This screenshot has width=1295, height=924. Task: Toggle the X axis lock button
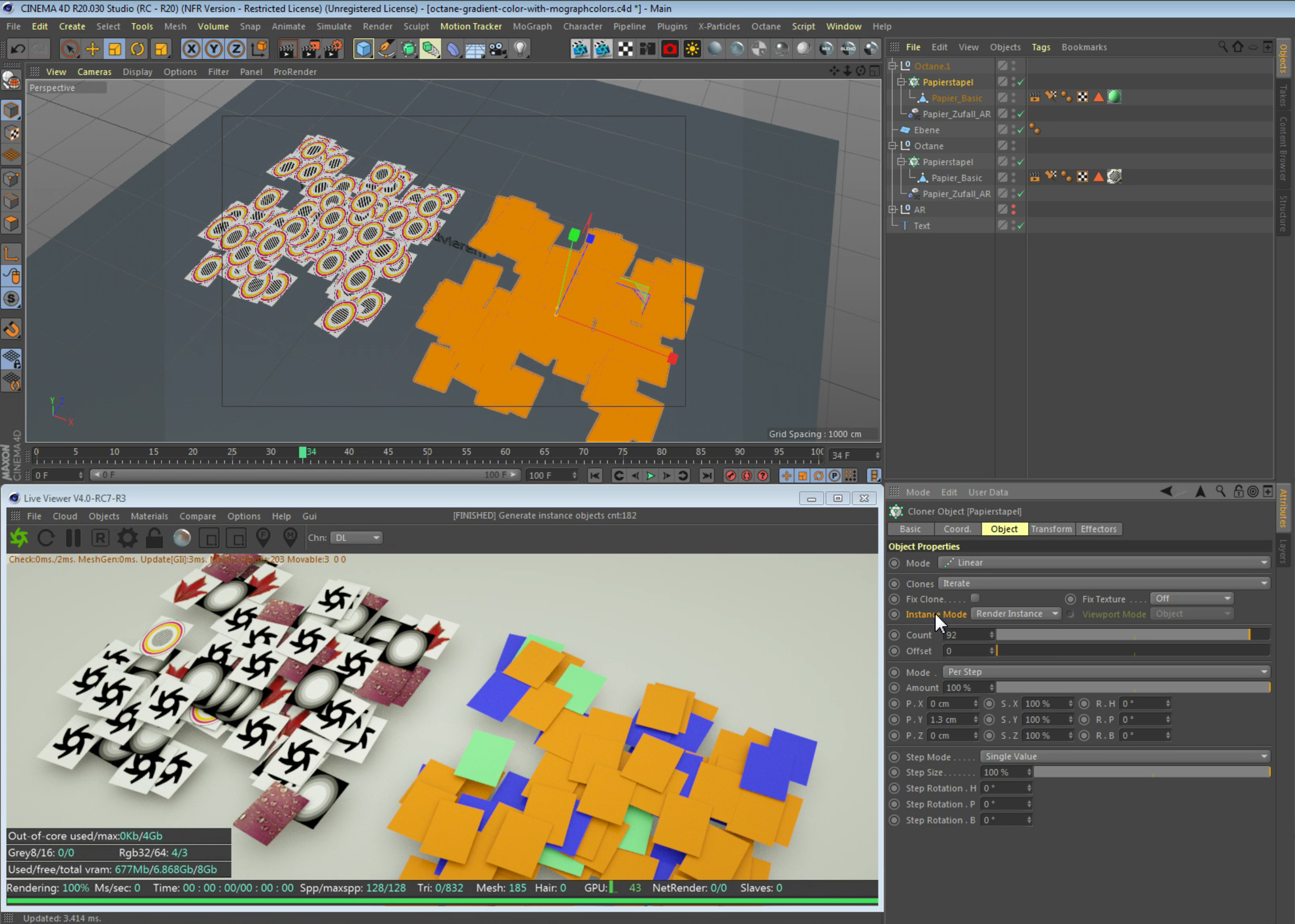(x=192, y=49)
